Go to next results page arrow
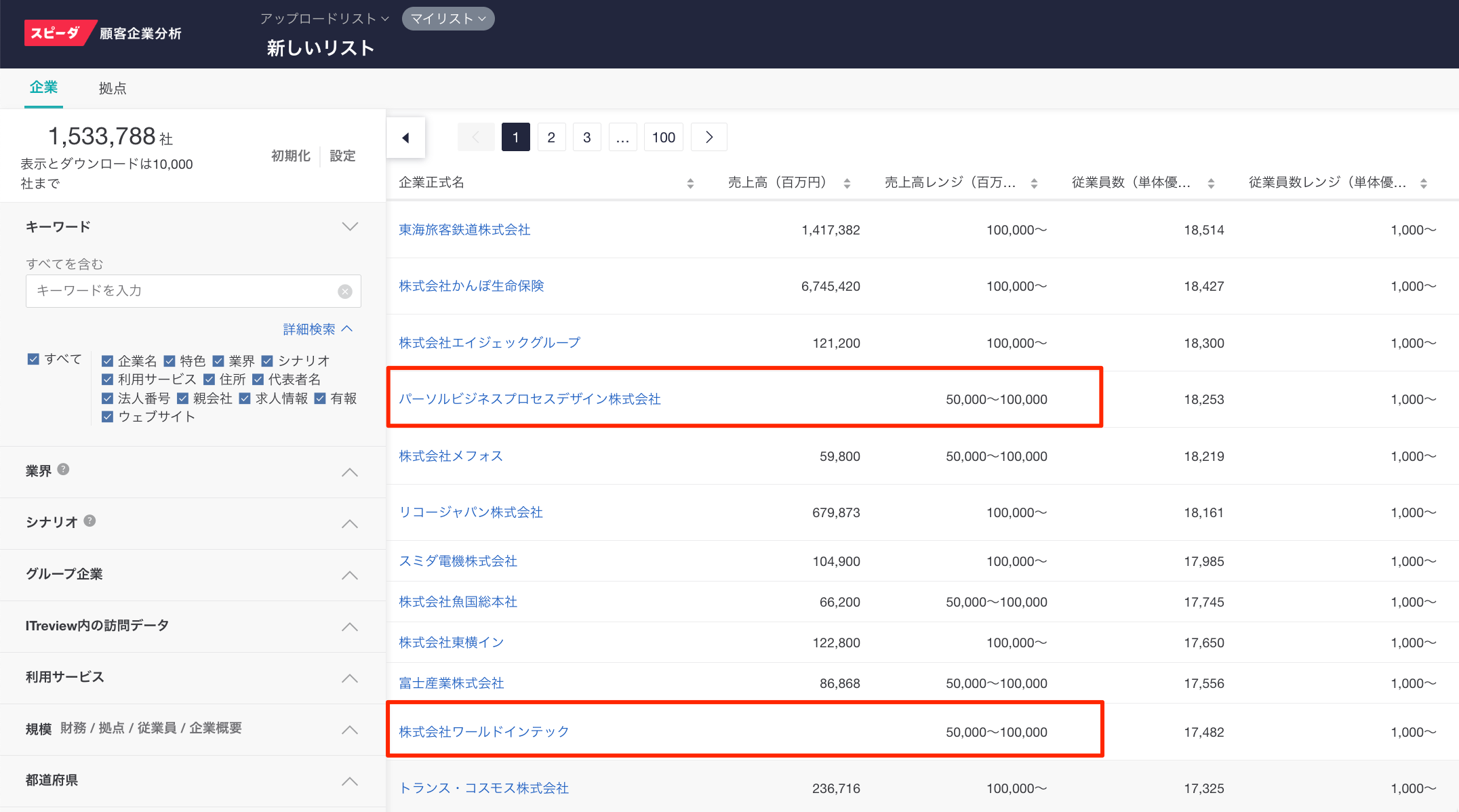 click(708, 138)
